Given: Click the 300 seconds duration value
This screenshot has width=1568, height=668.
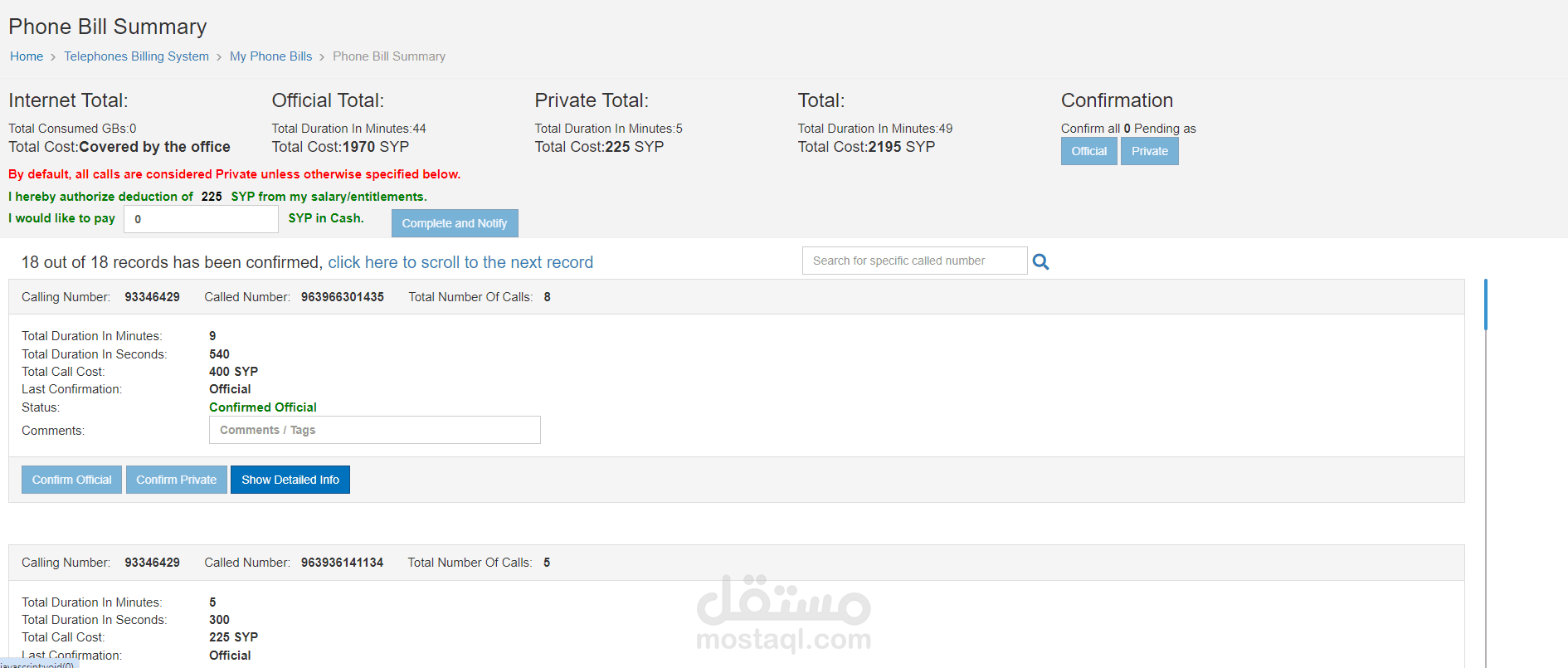Looking at the screenshot, I should (x=219, y=620).
